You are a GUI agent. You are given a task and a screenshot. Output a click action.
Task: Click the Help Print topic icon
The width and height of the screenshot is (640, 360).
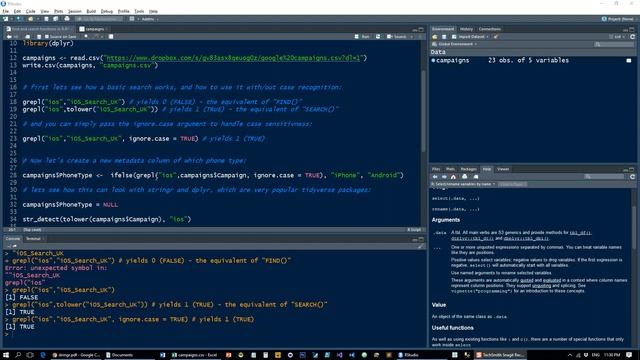pos(464,177)
